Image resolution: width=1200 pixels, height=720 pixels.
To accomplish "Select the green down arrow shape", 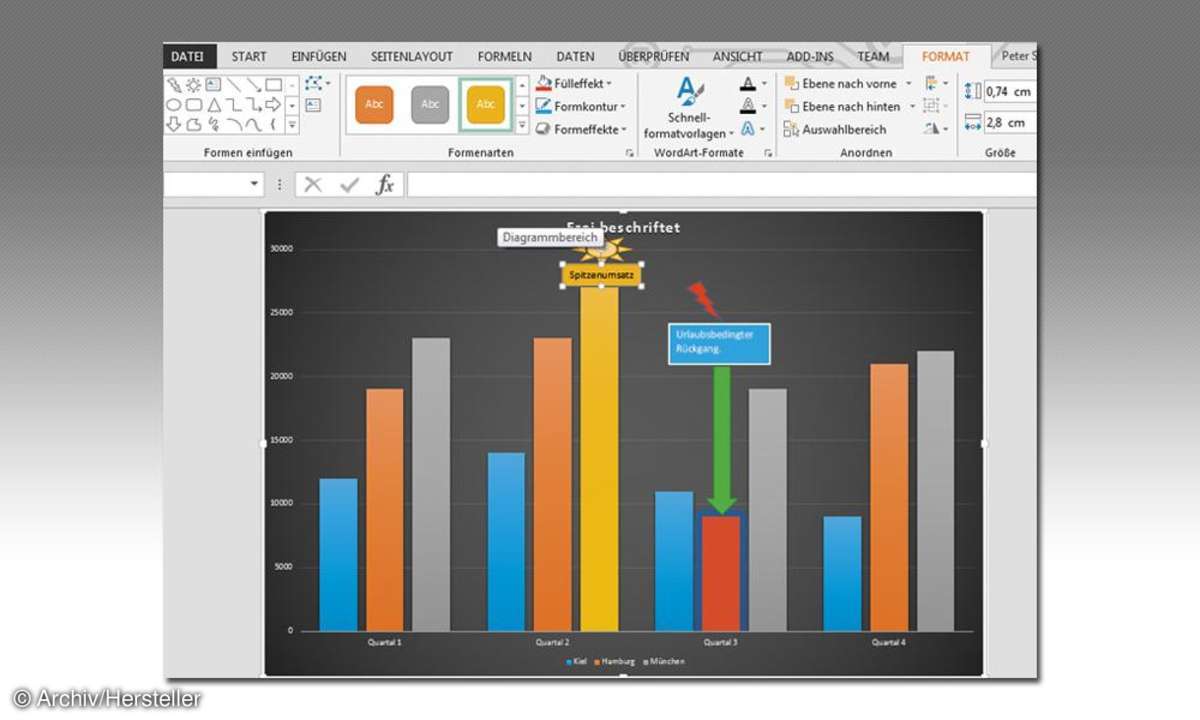I will [722, 440].
